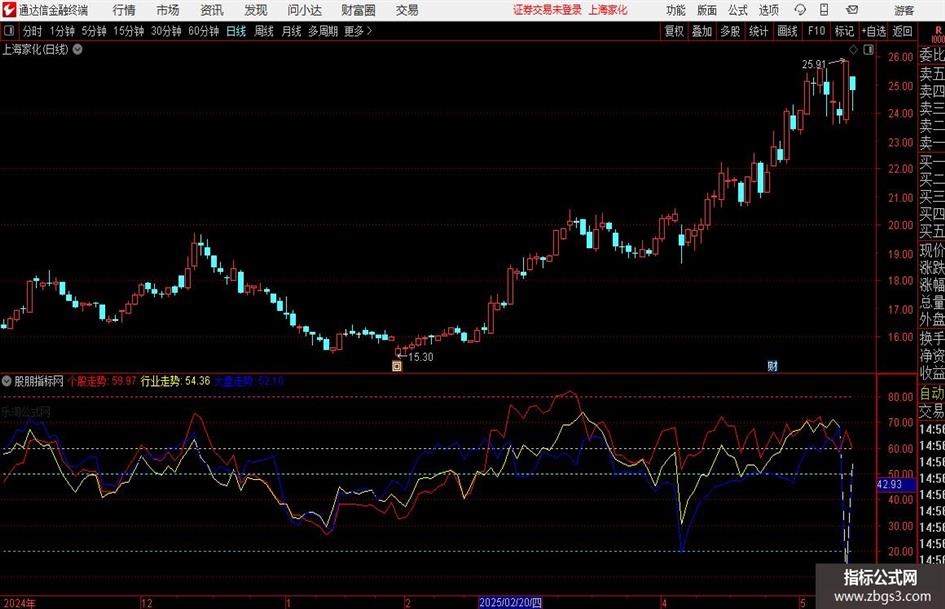945x609 pixels.
Task: Click the 25.91 high price label
Action: click(x=814, y=65)
